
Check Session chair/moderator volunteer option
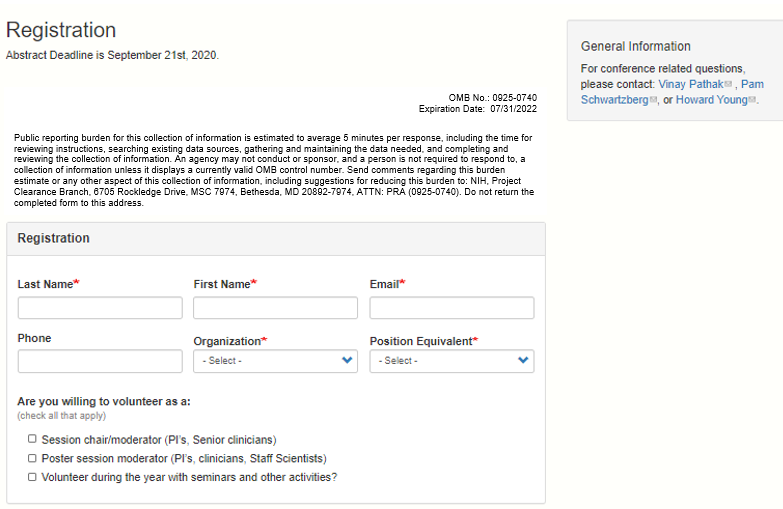click(32, 439)
